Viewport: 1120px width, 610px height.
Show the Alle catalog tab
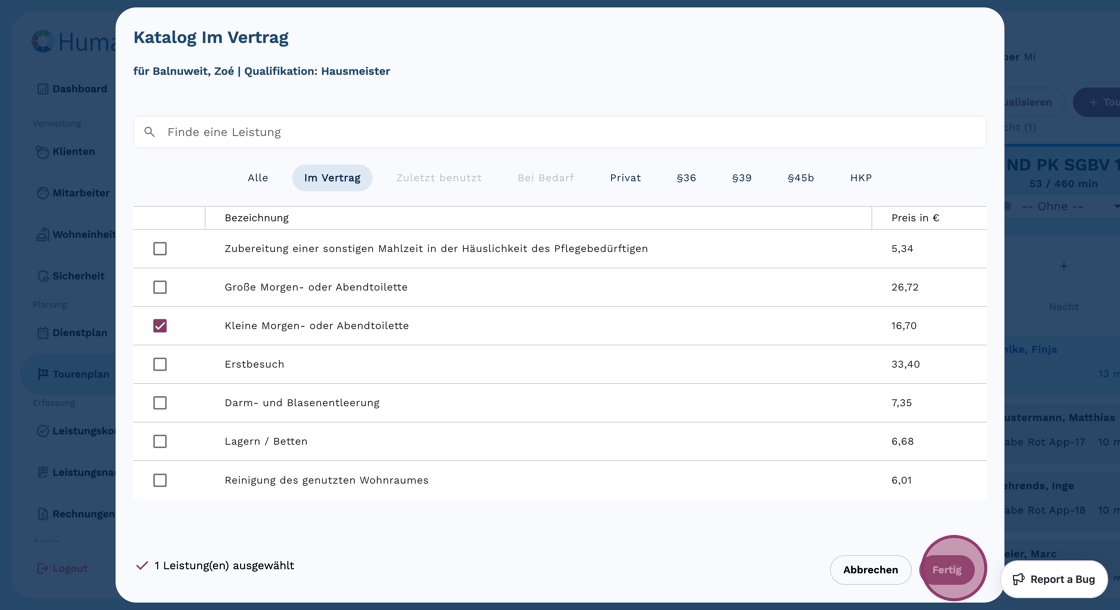click(x=258, y=178)
